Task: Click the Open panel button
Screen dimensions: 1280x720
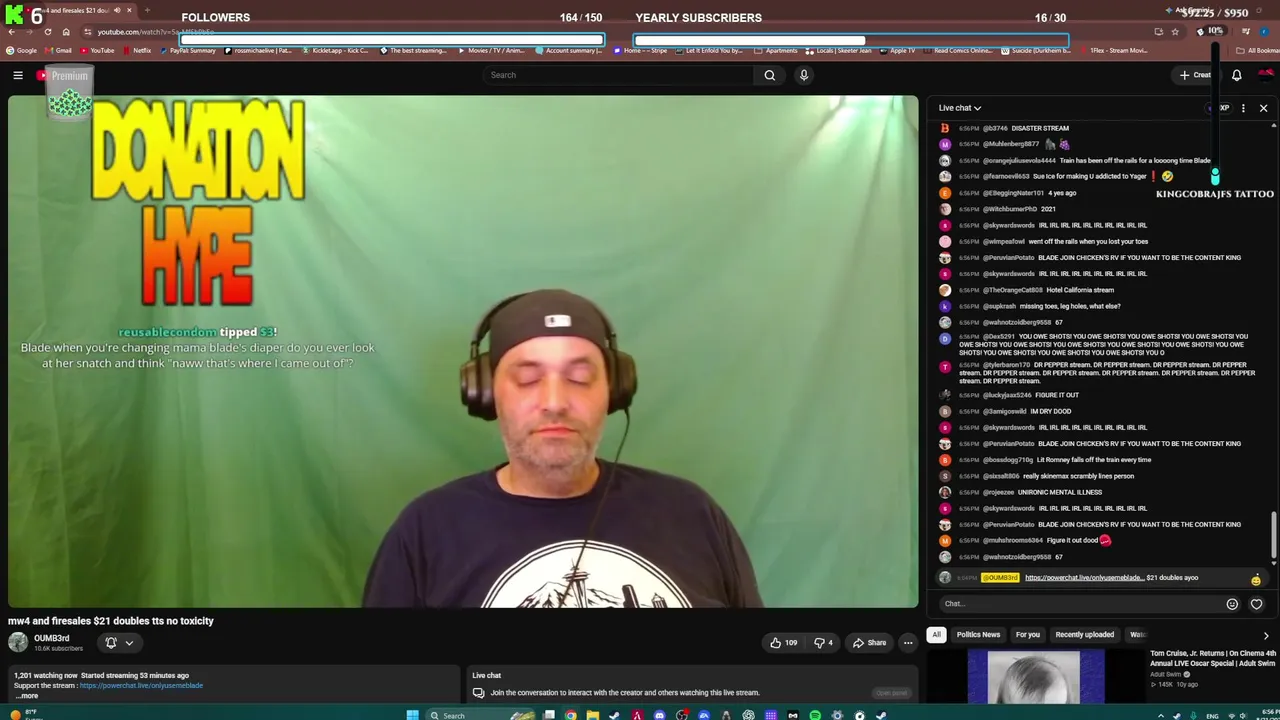Action: 891,693
